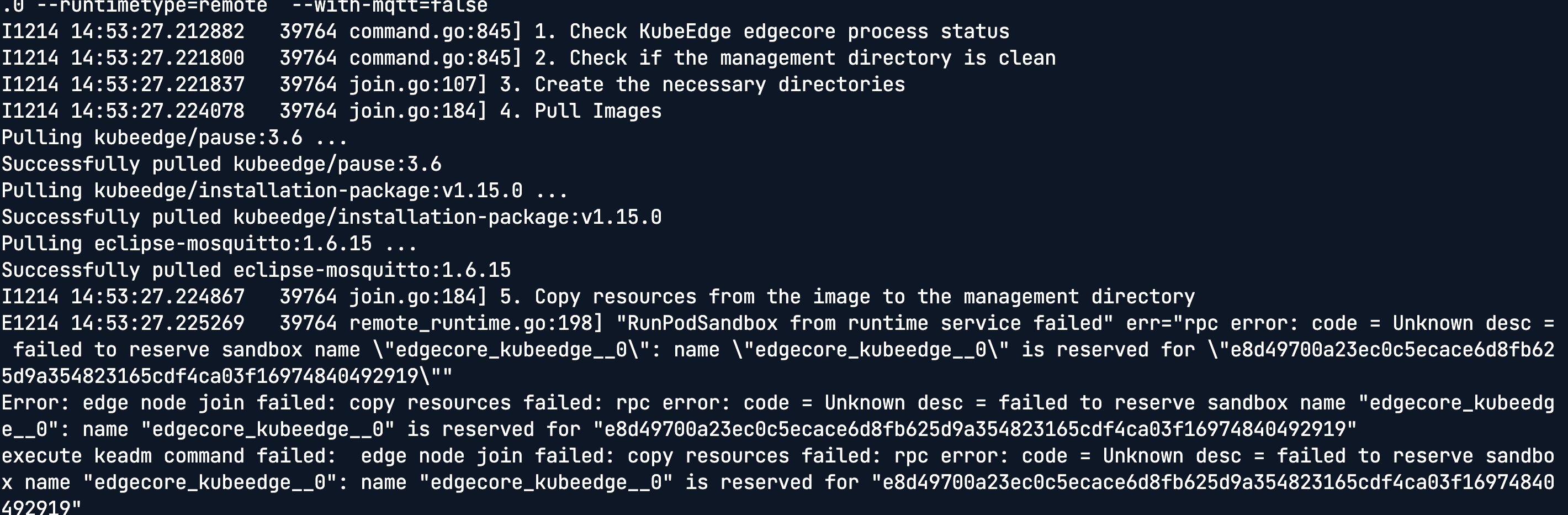Viewport: 1568px width, 515px height.
Task: Click "Pulling kubeedge/pause:3.6 ..." line
Action: click(174, 138)
